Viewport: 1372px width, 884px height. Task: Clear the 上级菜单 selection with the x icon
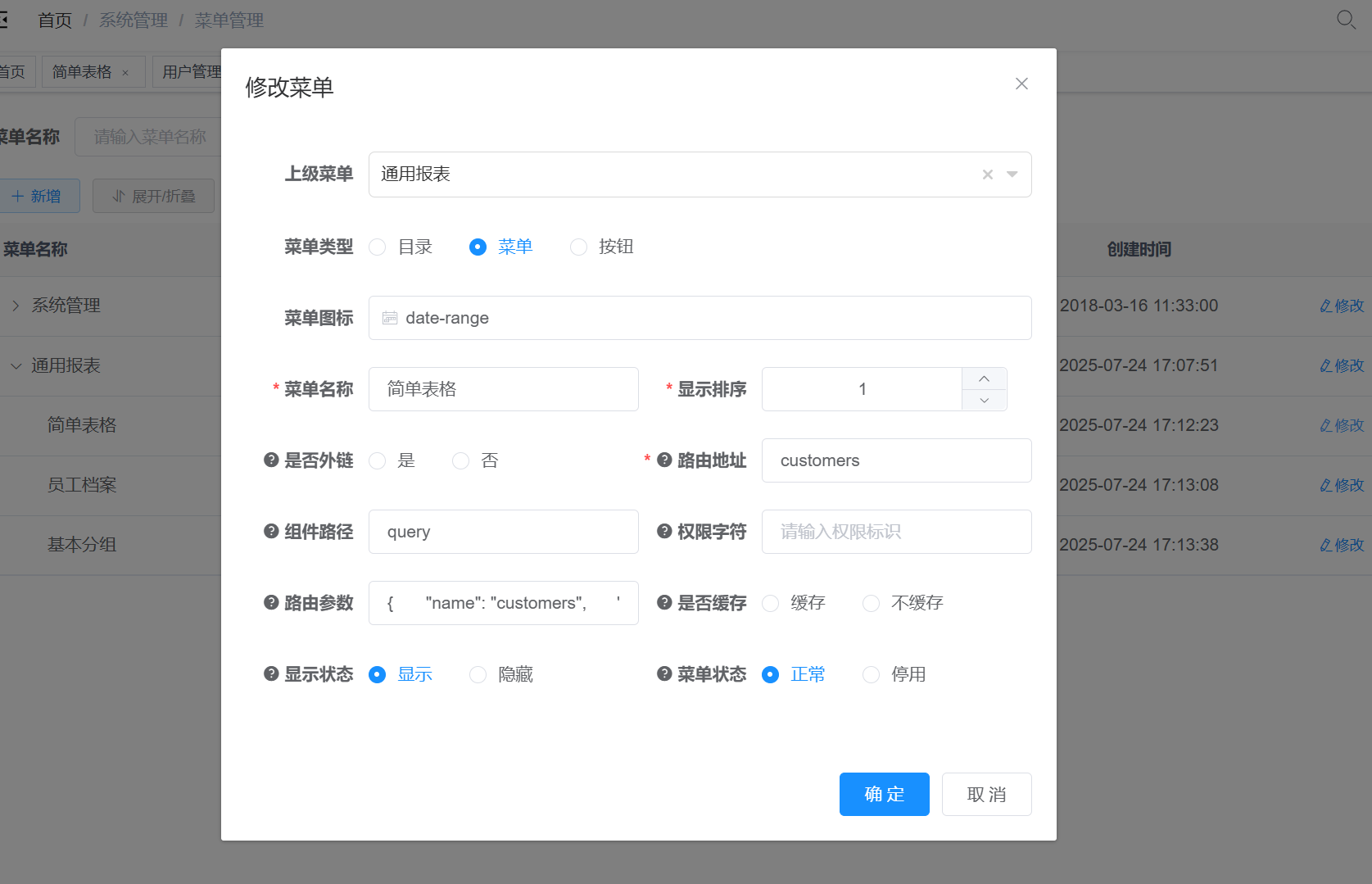tap(988, 175)
